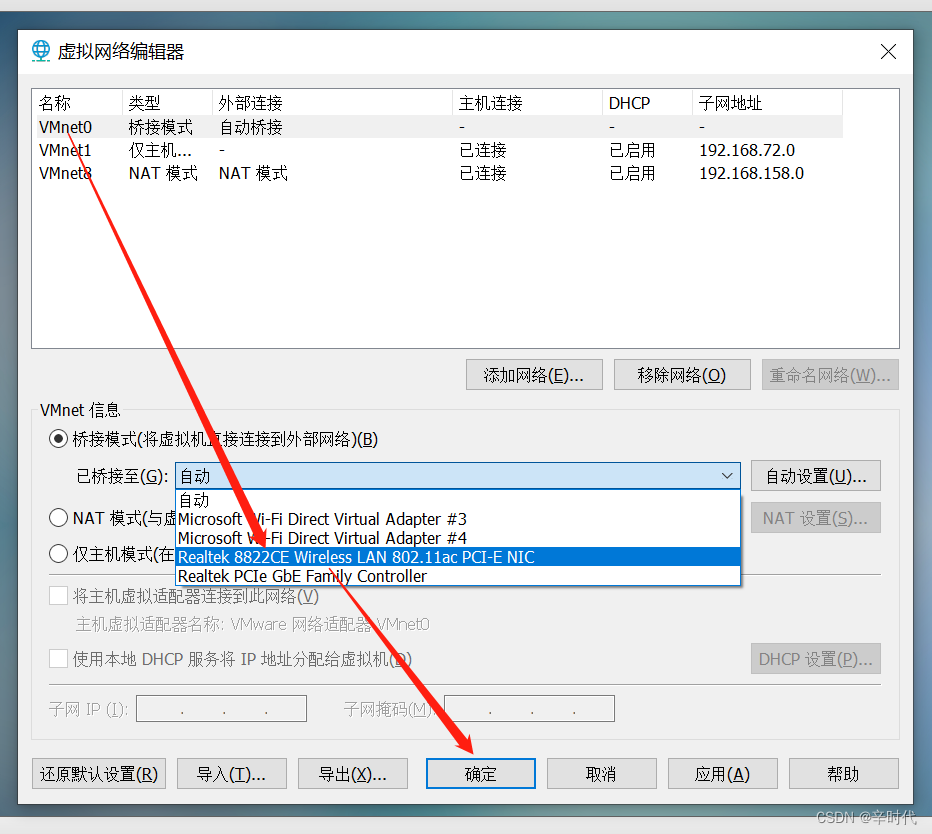Close the 虚拟网络编辑器 dialog
Screen dimensions: 932x834
(x=888, y=52)
